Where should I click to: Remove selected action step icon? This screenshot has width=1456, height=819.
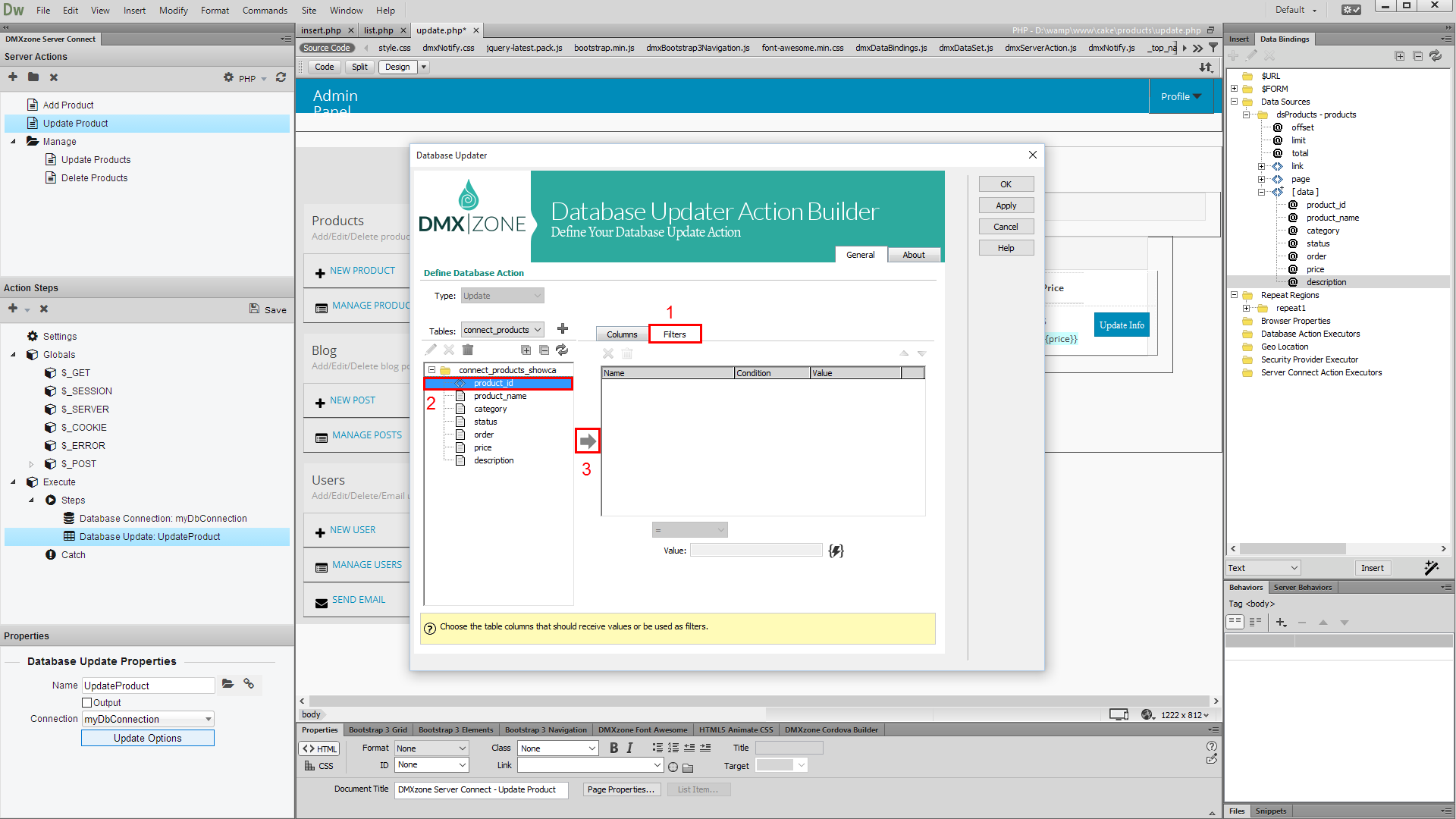point(44,309)
